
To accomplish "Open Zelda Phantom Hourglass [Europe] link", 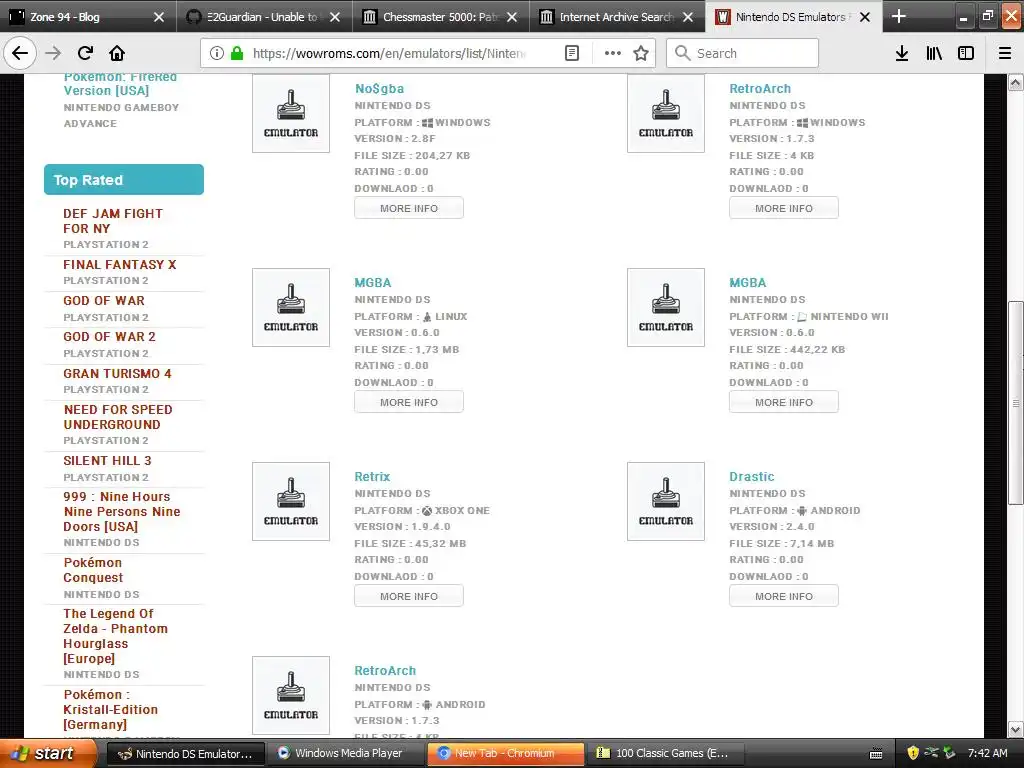I will click(x=116, y=636).
